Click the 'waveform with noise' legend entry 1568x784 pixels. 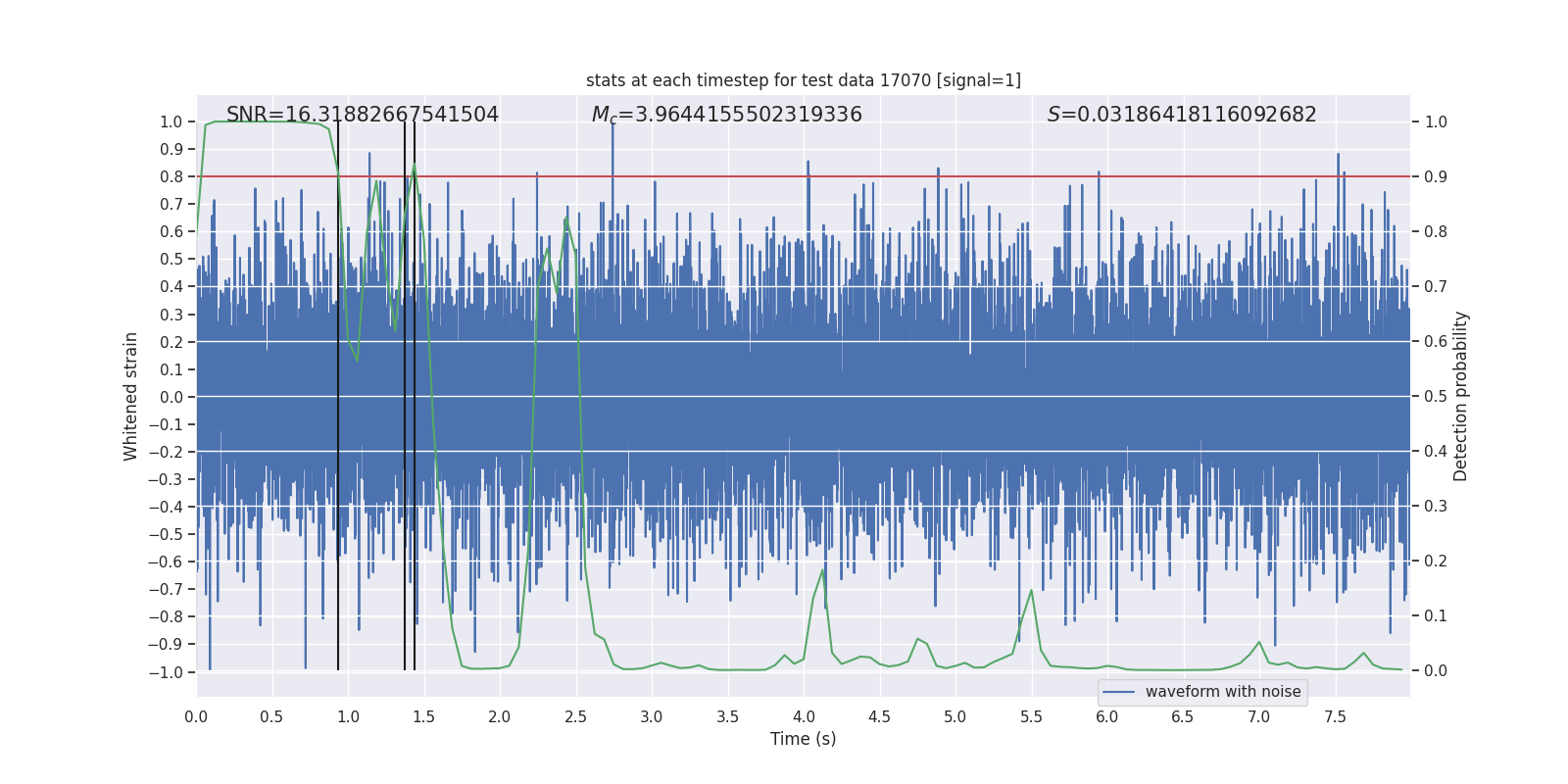pos(1223,692)
